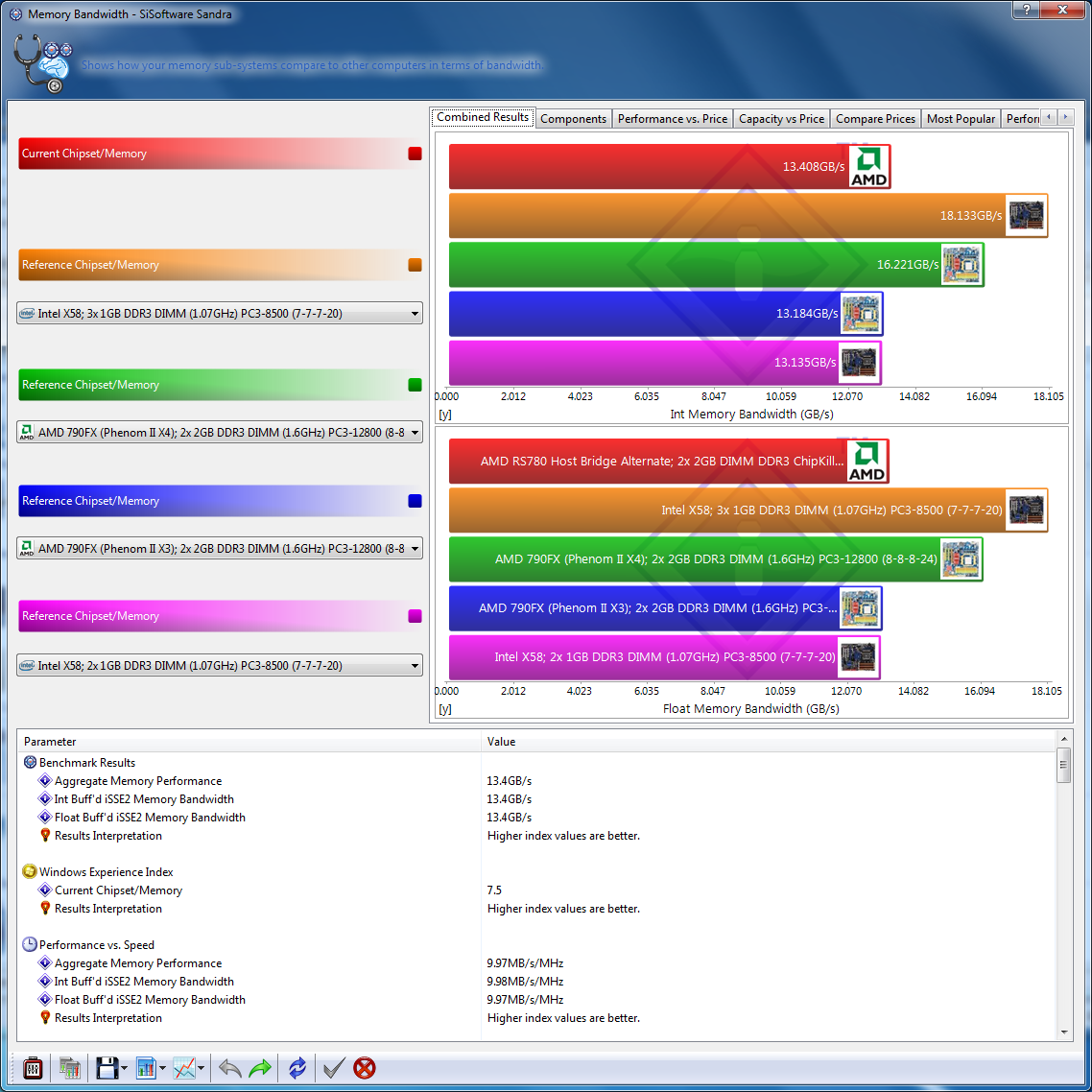Screen dimensions: 1092x1092
Task: Open the options icon in bottom toolbar
Action: coord(33,1068)
